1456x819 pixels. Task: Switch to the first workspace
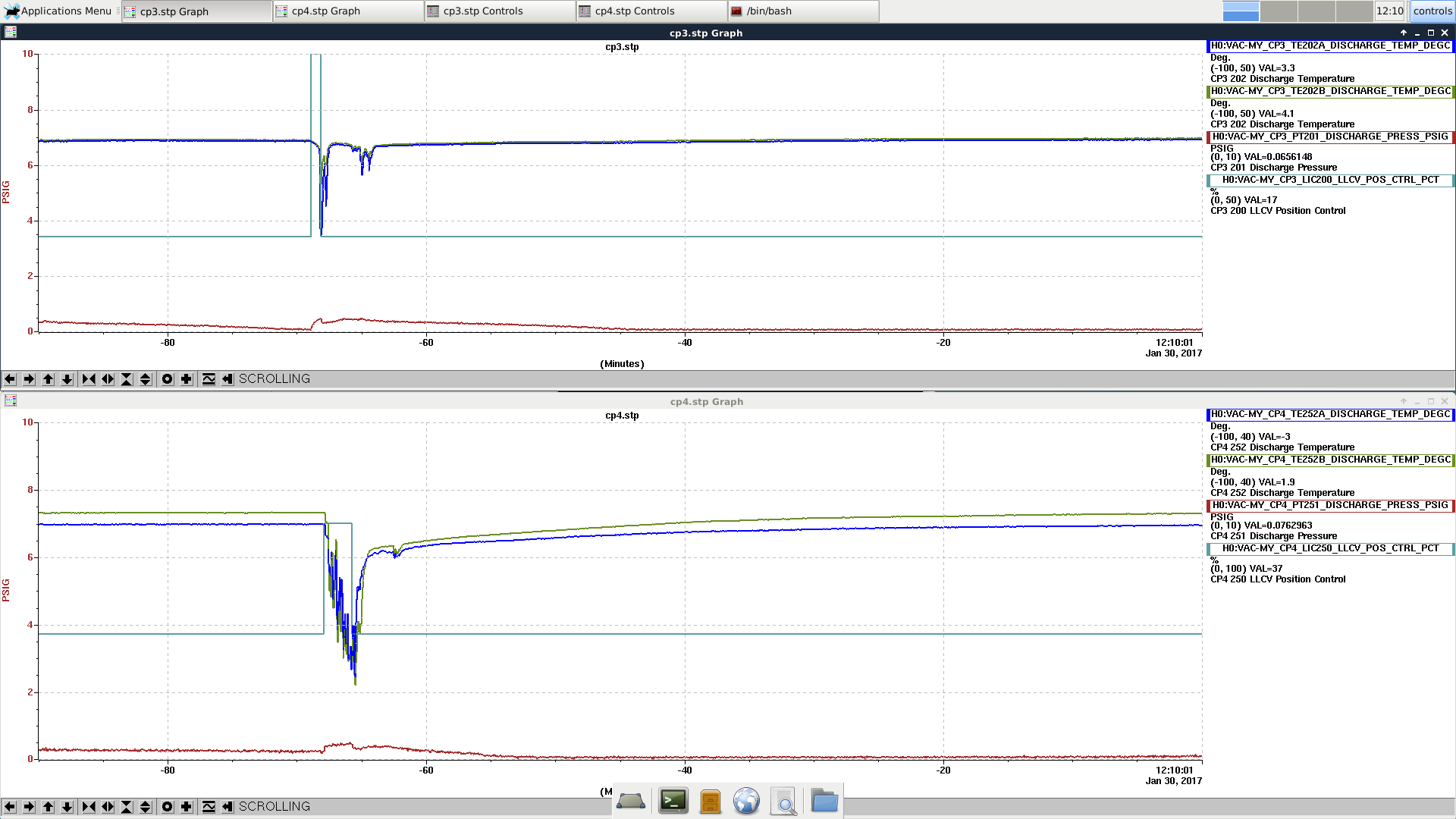[1241, 11]
